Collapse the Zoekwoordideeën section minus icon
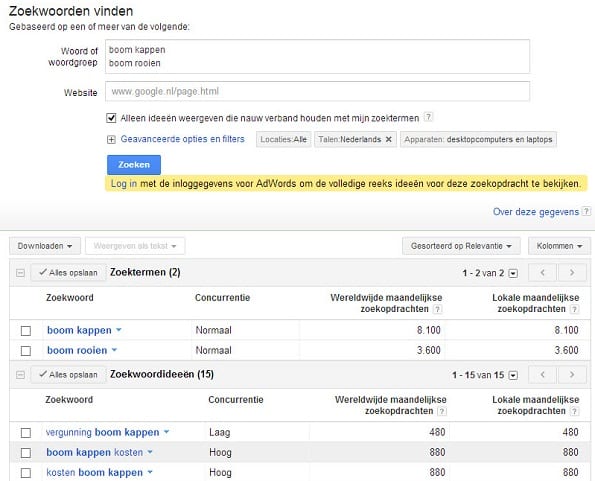Viewport: 595px width, 481px height. click(x=20, y=375)
